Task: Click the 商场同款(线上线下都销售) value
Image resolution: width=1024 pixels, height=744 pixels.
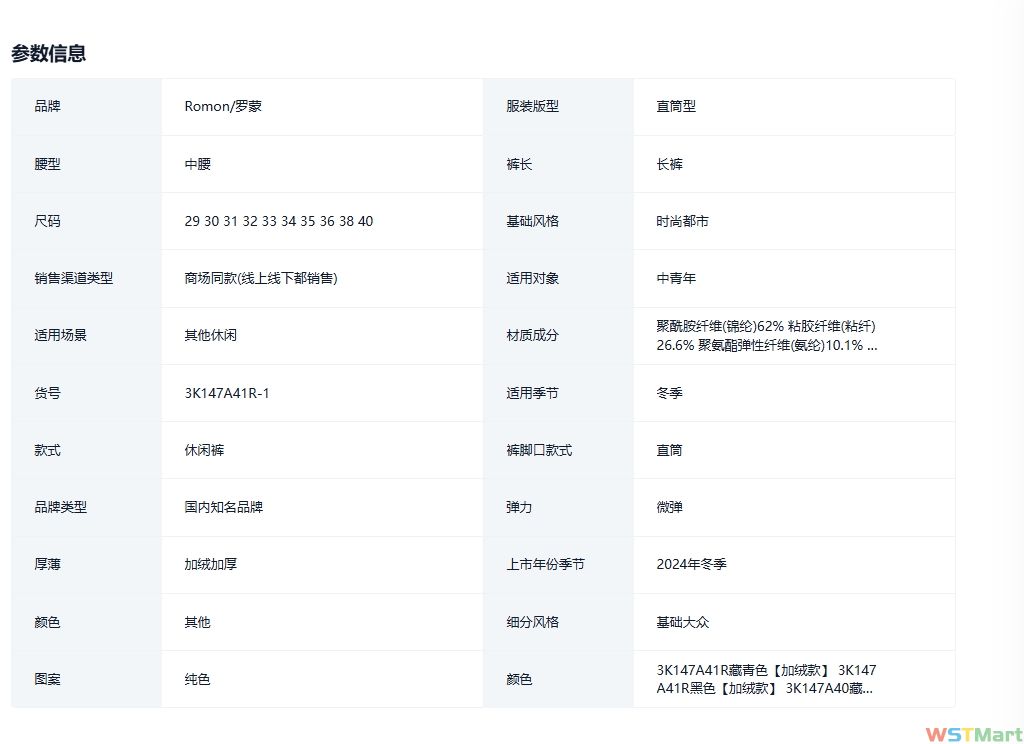Action: (261, 278)
